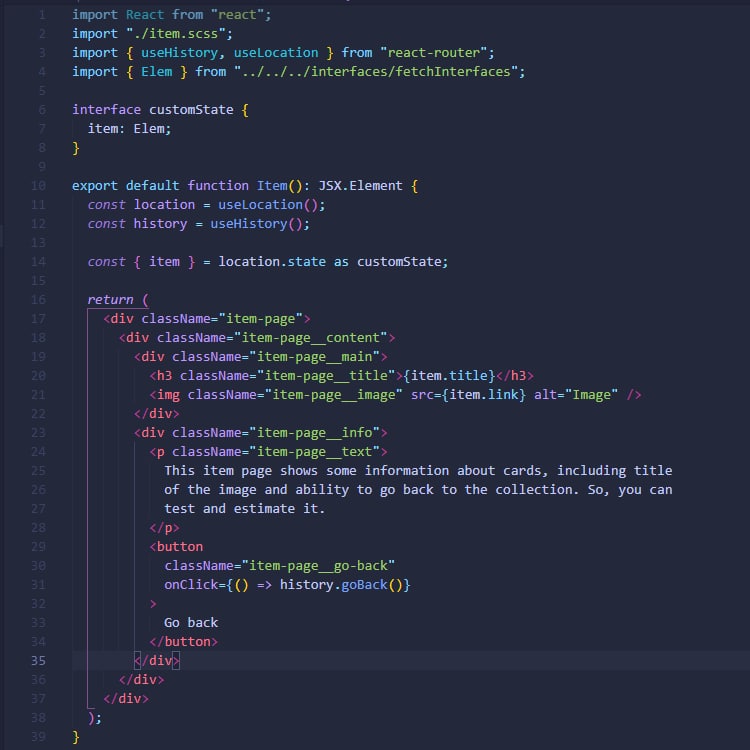Click "item: Elem;" inside the interface
The image size is (750, 750).
click(x=129, y=129)
